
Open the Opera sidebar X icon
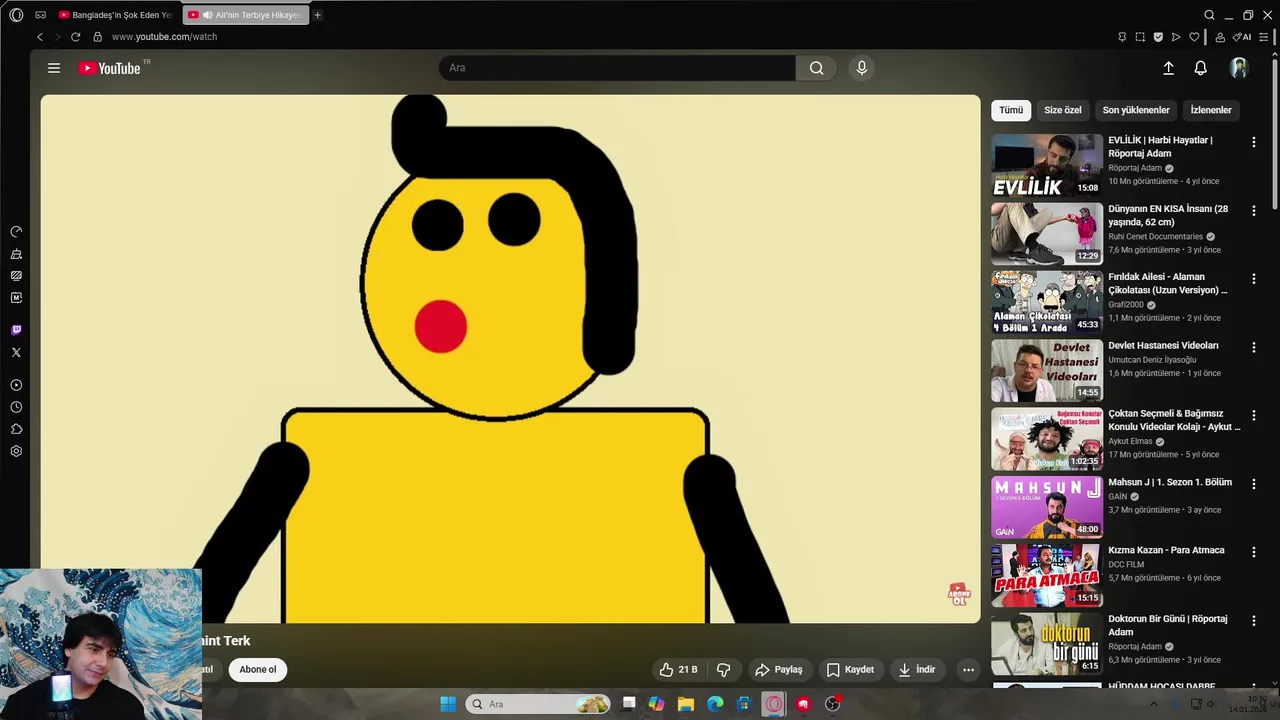[x=16, y=352]
